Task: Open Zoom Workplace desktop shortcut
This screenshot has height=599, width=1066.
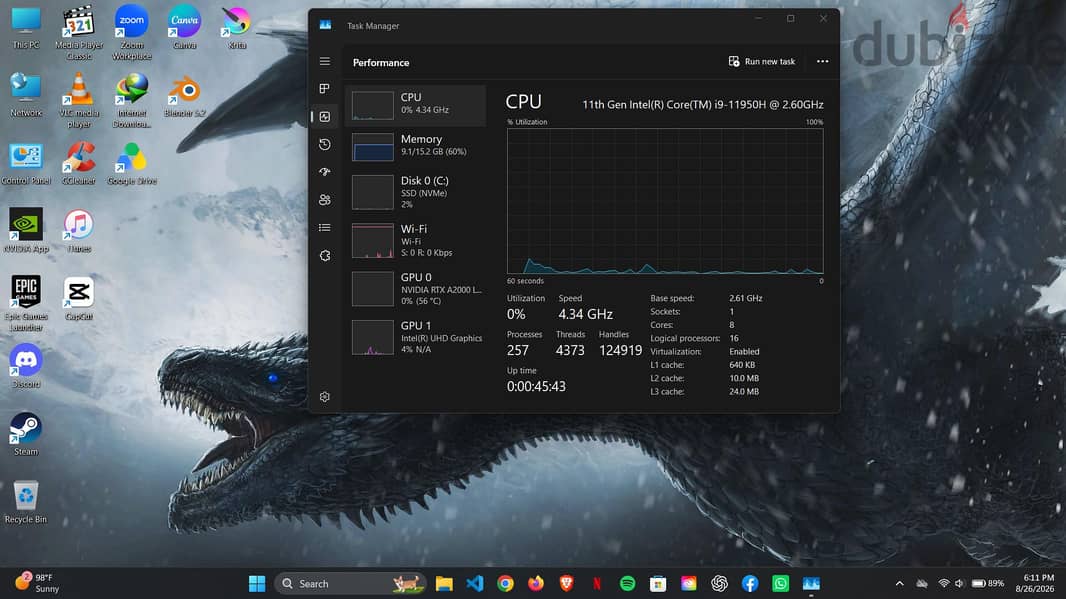Action: [132, 33]
